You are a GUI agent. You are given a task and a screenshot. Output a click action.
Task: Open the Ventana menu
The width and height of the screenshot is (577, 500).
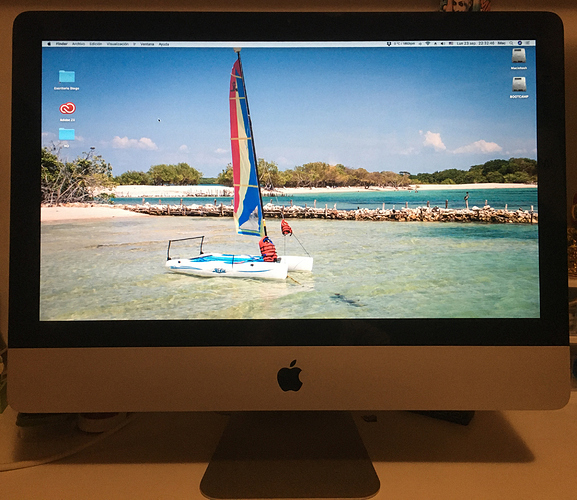(x=147, y=44)
